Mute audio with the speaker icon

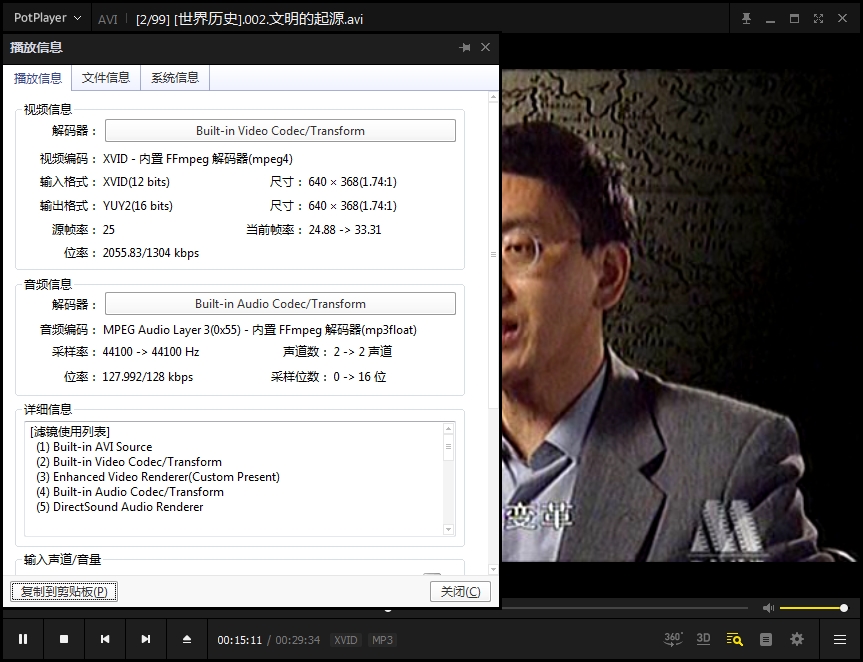tap(768, 608)
